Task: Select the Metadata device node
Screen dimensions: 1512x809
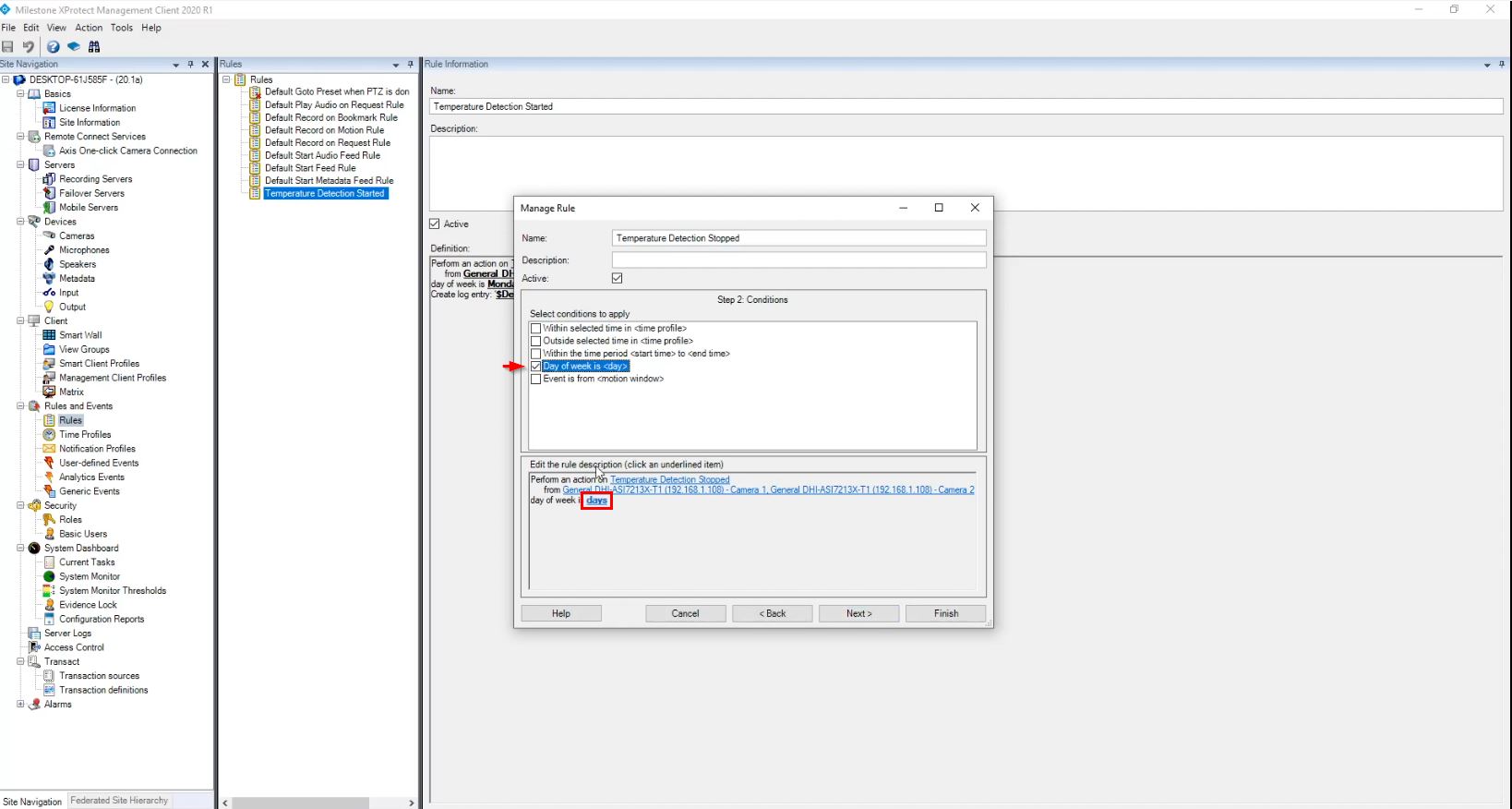Action: 77,278
